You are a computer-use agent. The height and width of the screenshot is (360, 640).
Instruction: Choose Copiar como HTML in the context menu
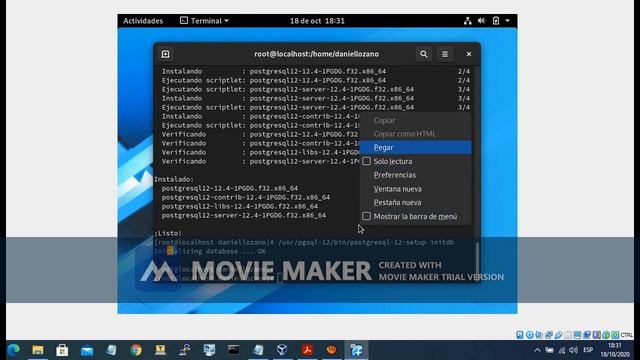(x=416, y=134)
